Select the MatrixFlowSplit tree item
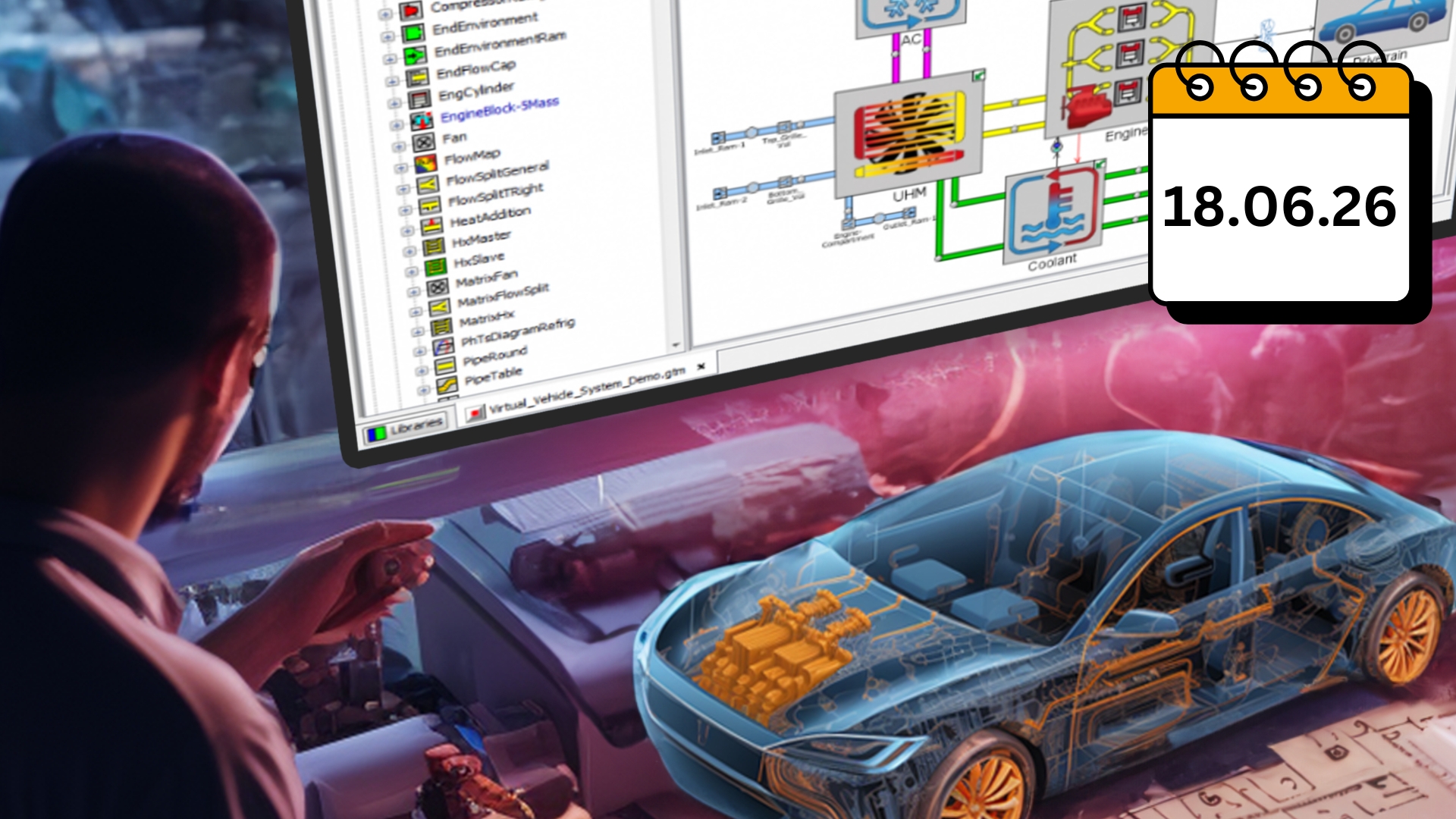Image resolution: width=1456 pixels, height=819 pixels. [502, 295]
